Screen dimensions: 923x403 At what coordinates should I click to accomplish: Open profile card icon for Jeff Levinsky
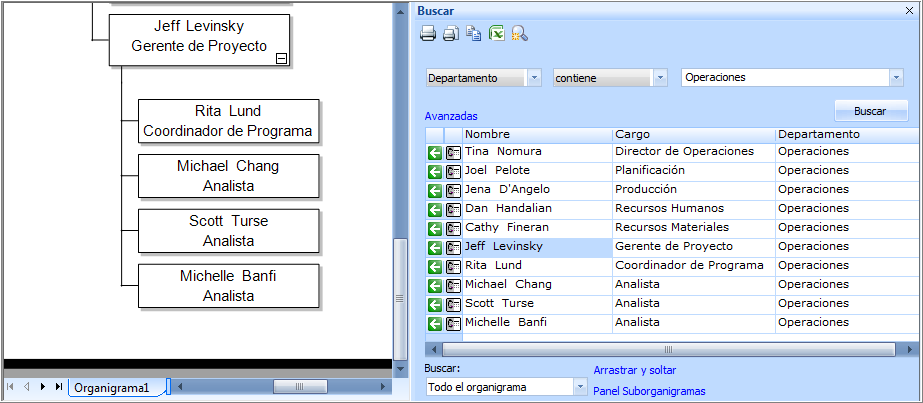[x=453, y=247]
